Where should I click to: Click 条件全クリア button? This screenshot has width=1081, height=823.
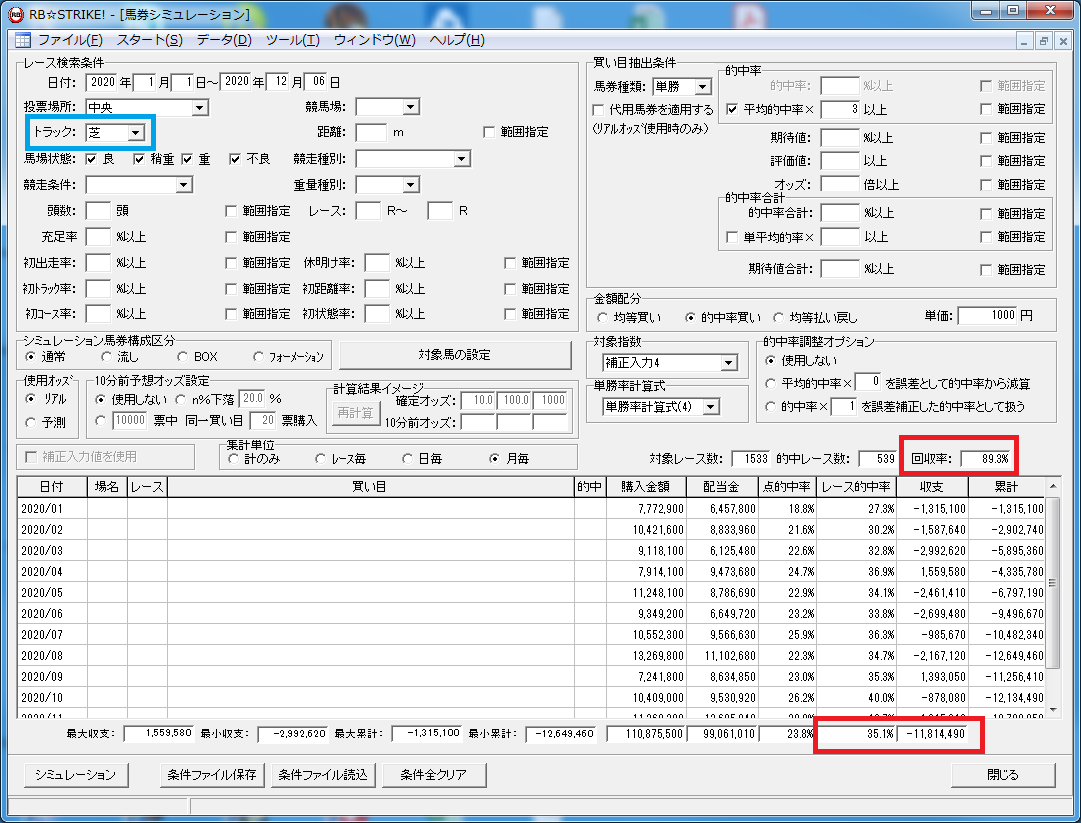[434, 775]
